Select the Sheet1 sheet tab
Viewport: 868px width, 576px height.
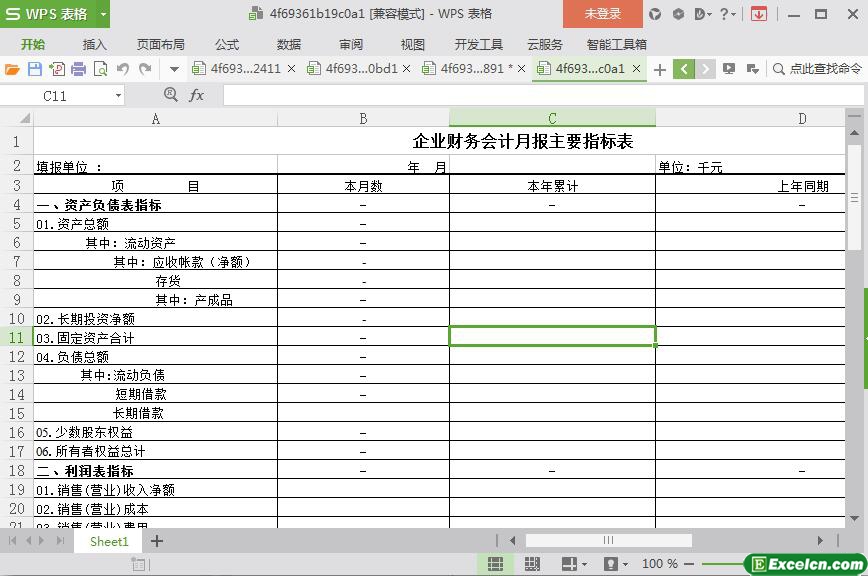coord(108,541)
